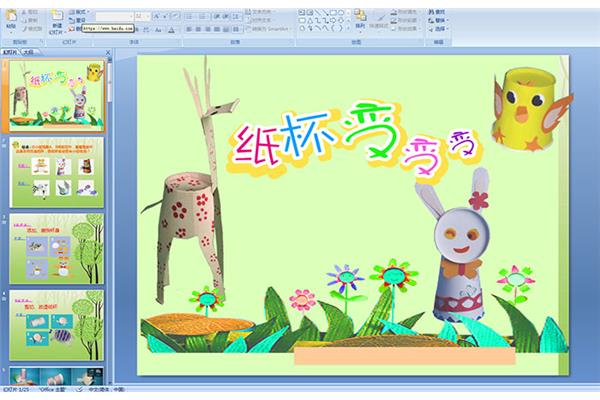The image size is (600, 400).
Task: Select the 纸杯变变变 WordArt title on slide
Action: (x=354, y=144)
